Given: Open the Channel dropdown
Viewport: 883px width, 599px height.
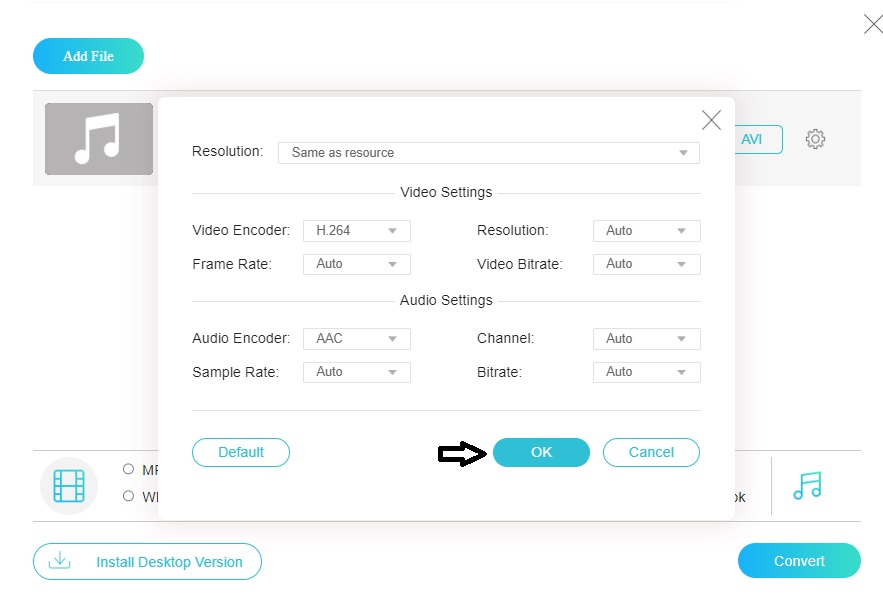Looking at the screenshot, I should 646,339.
